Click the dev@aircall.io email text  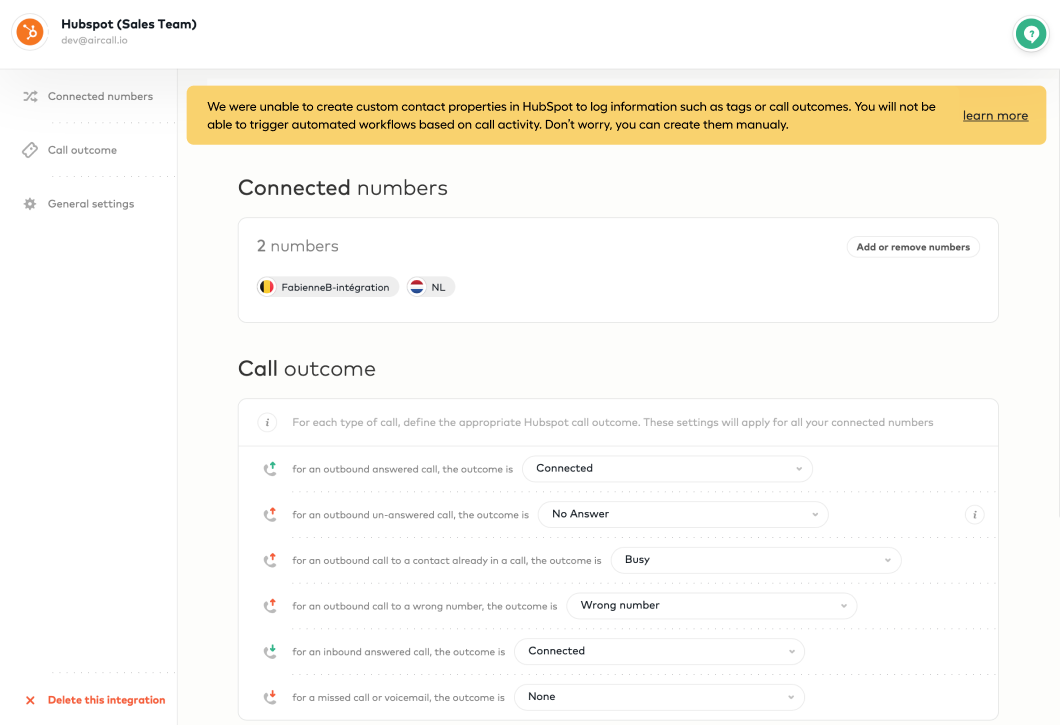[94, 41]
